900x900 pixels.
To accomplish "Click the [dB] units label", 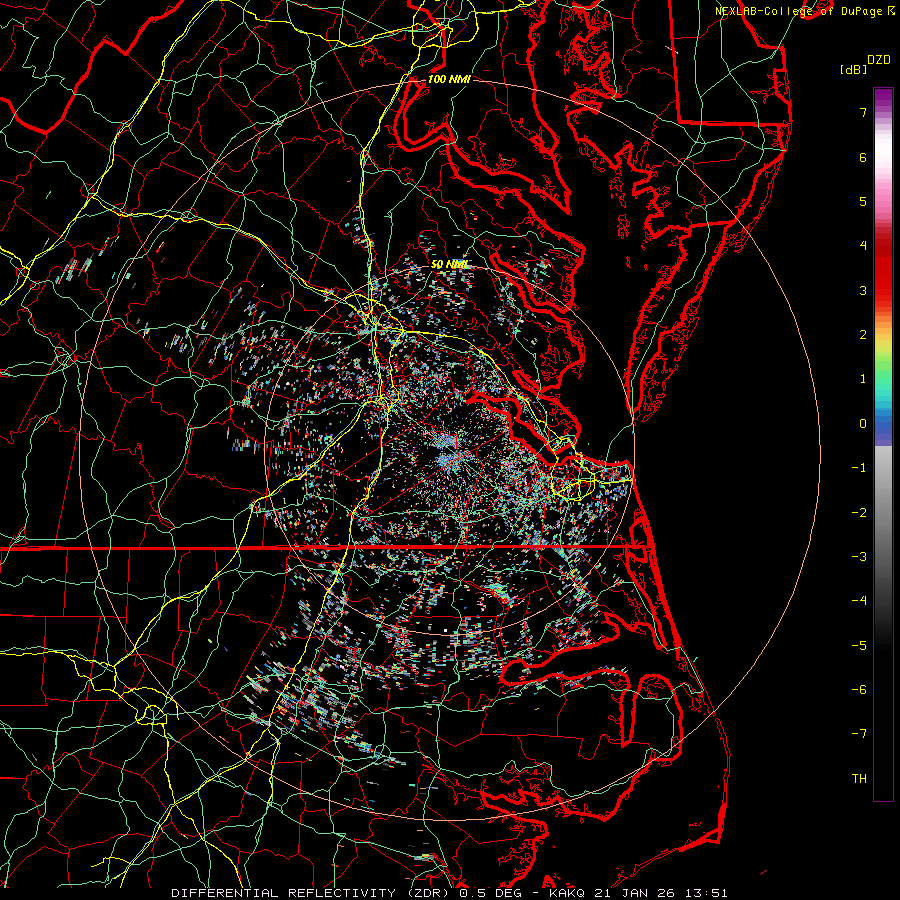I will pos(853,69).
